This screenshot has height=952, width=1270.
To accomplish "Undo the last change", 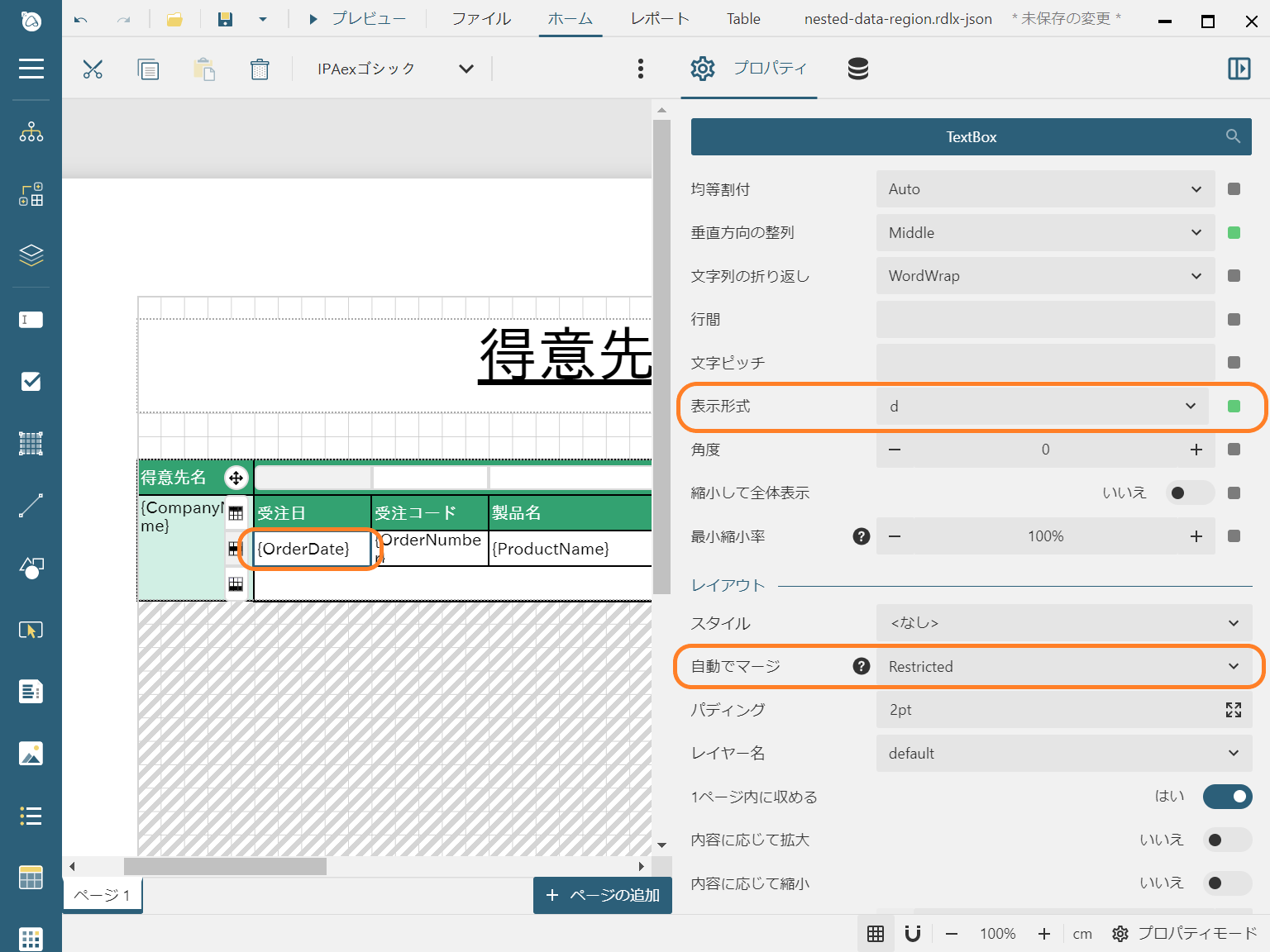I will coord(80,19).
